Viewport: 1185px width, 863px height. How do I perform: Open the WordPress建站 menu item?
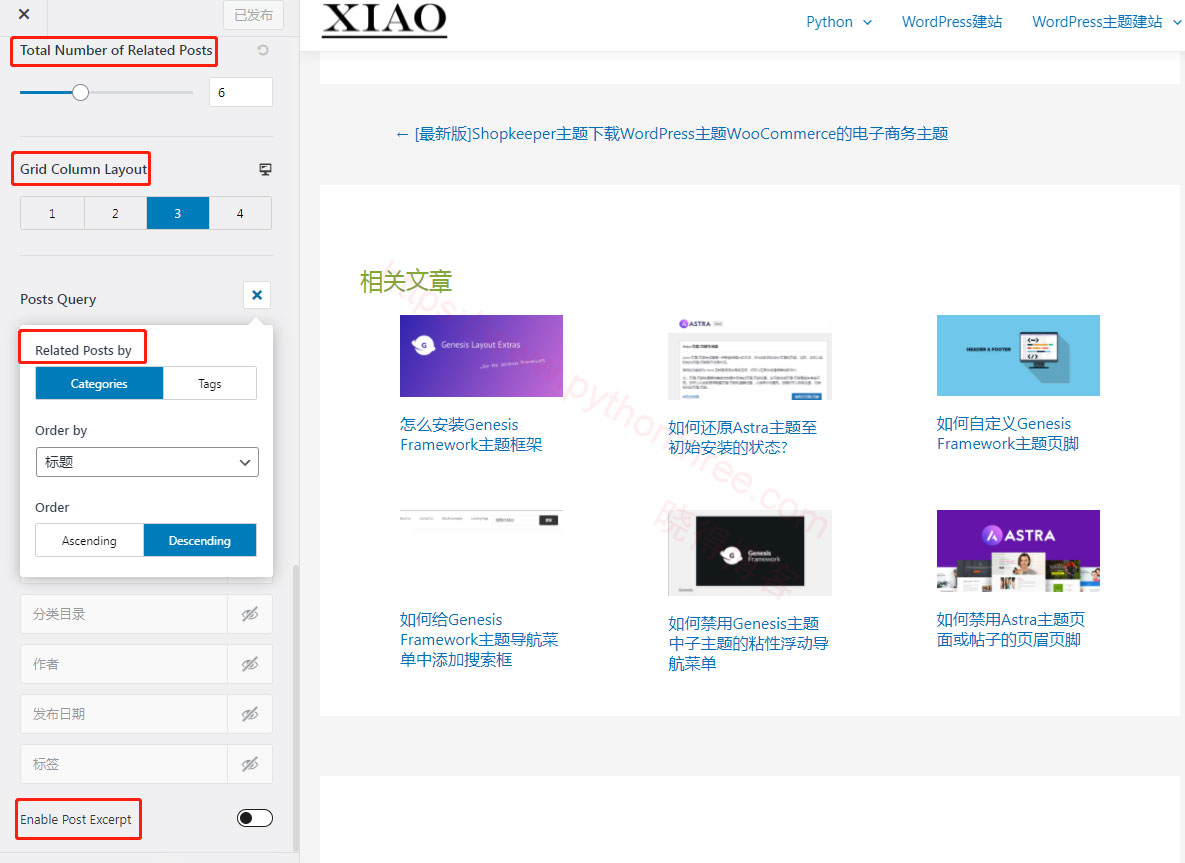(951, 22)
